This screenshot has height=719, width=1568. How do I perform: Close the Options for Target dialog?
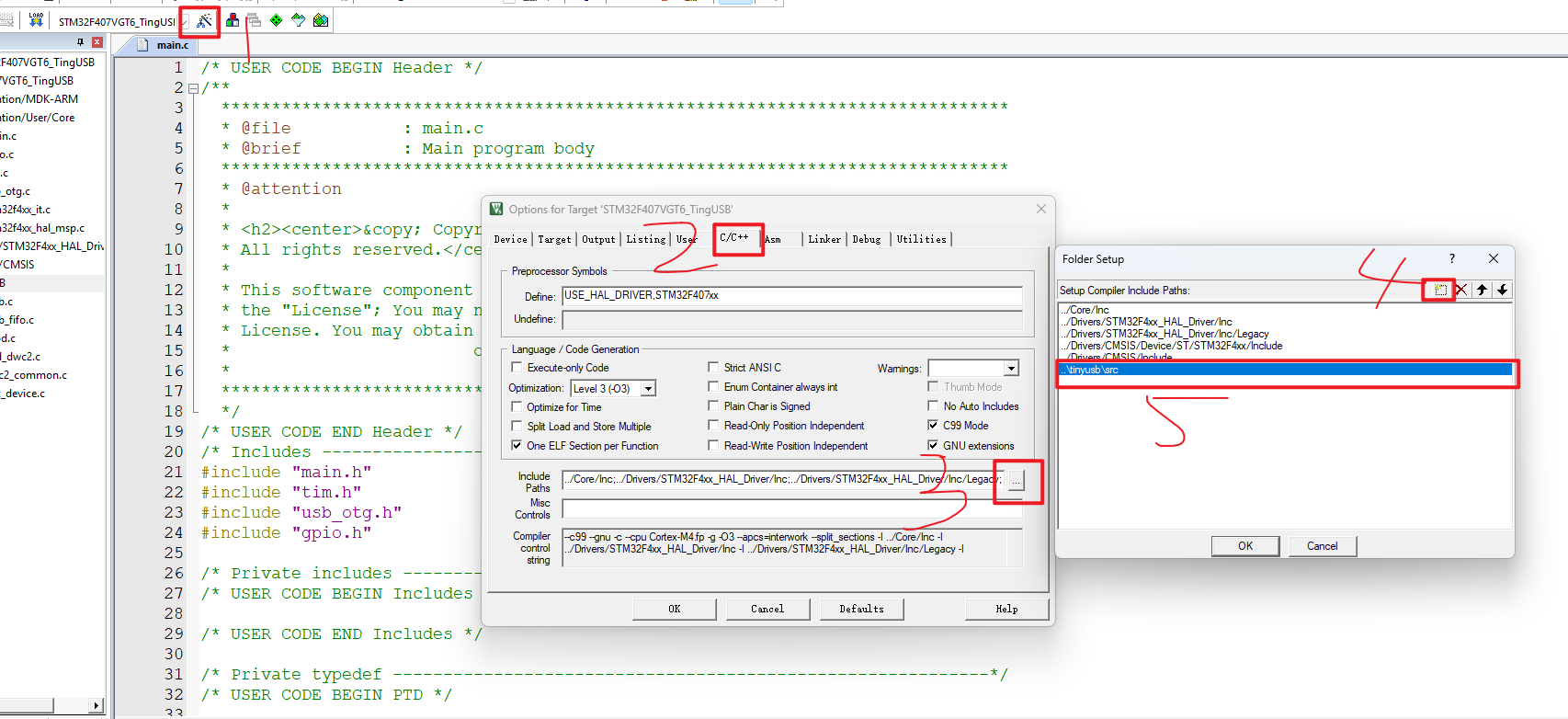point(1040,209)
